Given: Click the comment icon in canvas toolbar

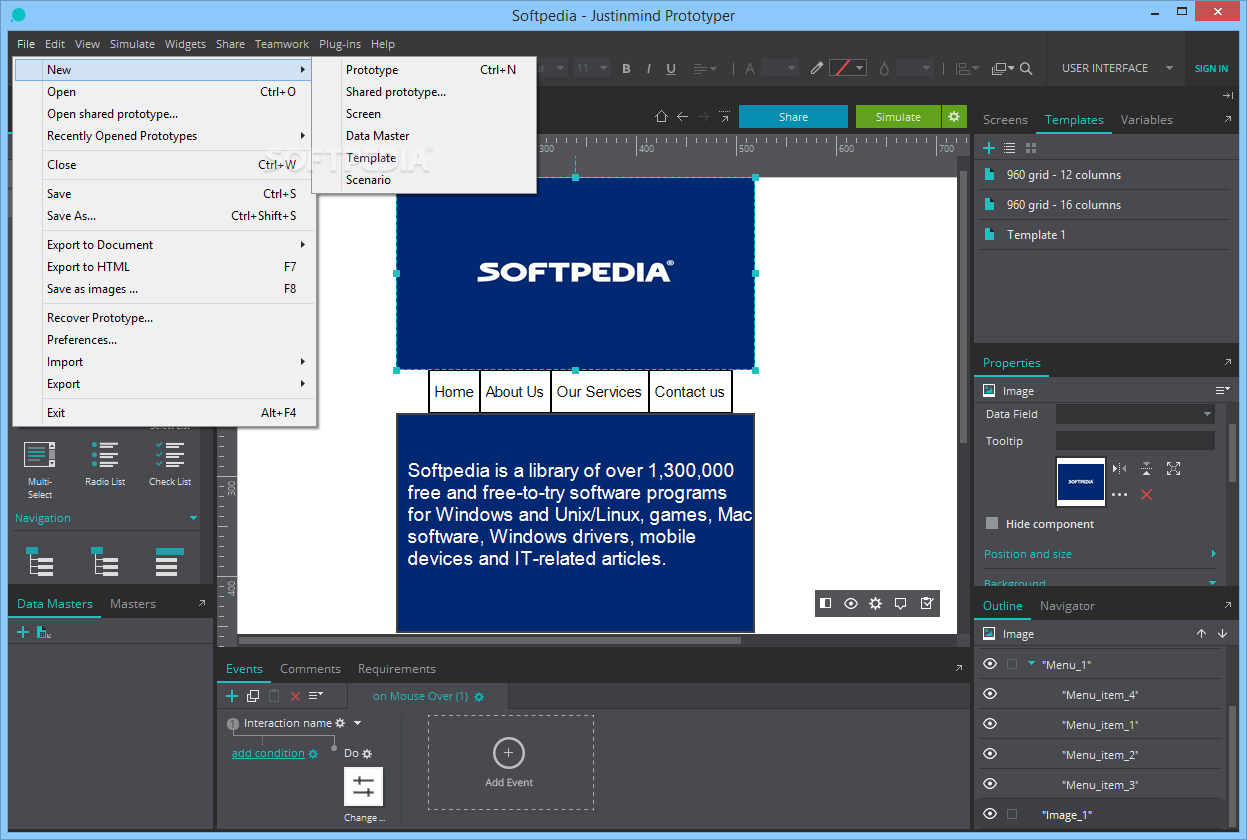Looking at the screenshot, I should (901, 603).
